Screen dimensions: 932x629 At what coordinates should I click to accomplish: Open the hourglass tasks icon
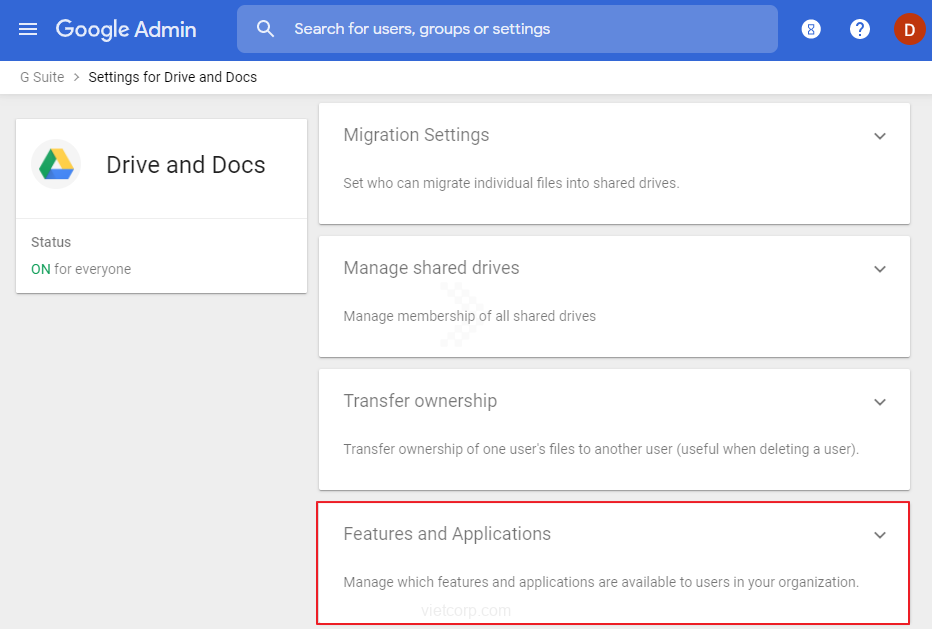(x=811, y=29)
